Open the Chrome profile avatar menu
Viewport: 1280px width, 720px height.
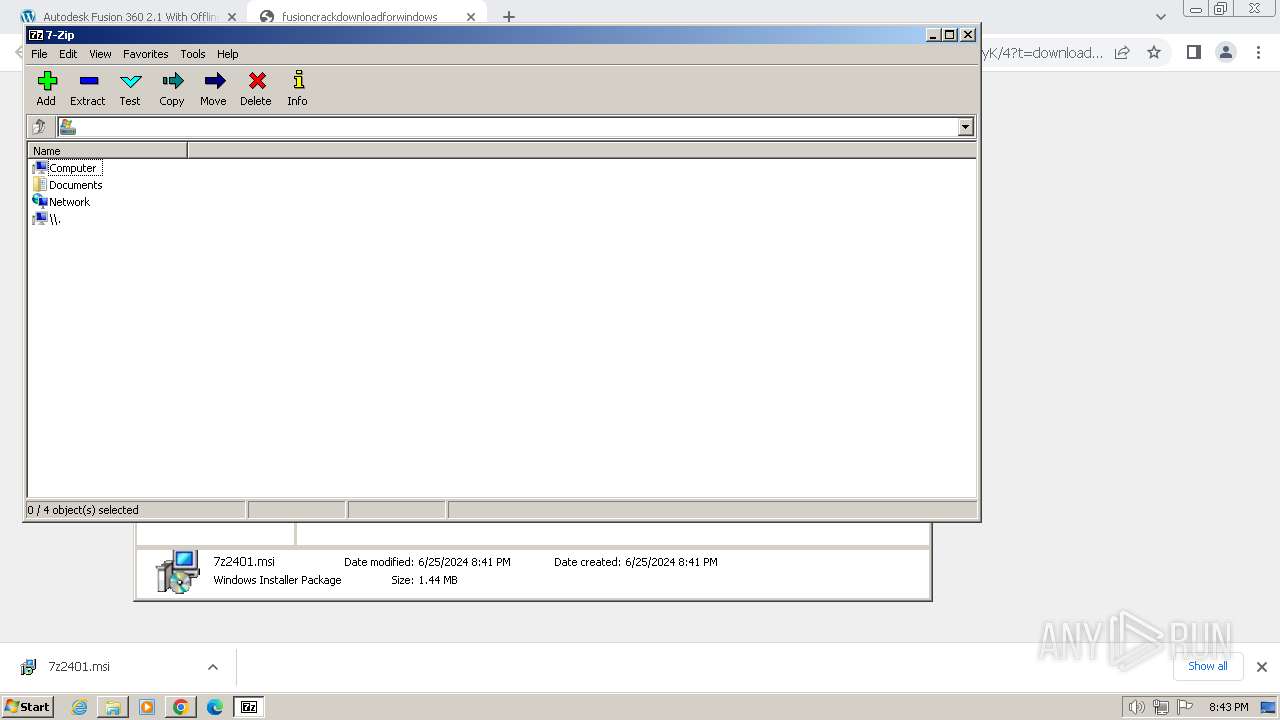point(1226,52)
